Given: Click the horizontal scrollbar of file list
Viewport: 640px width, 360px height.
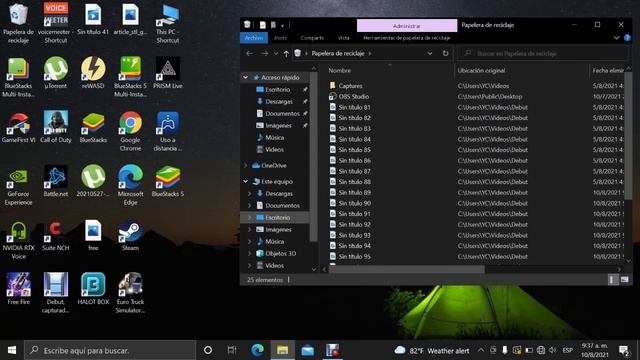Looking at the screenshot, I should (408, 269).
